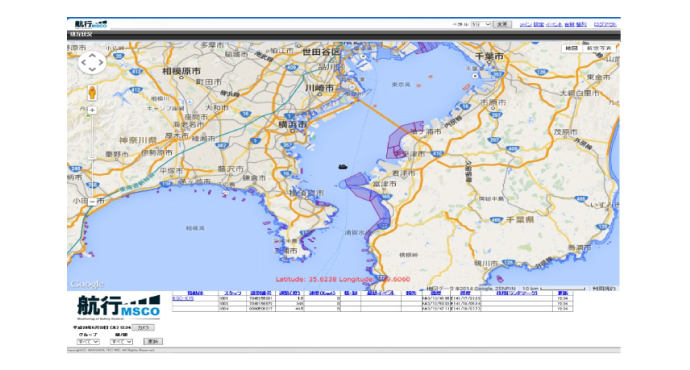Click the 変更 button next to level dropdown
Image resolution: width=690 pixels, height=370 pixels.
pyautogui.click(x=502, y=24)
